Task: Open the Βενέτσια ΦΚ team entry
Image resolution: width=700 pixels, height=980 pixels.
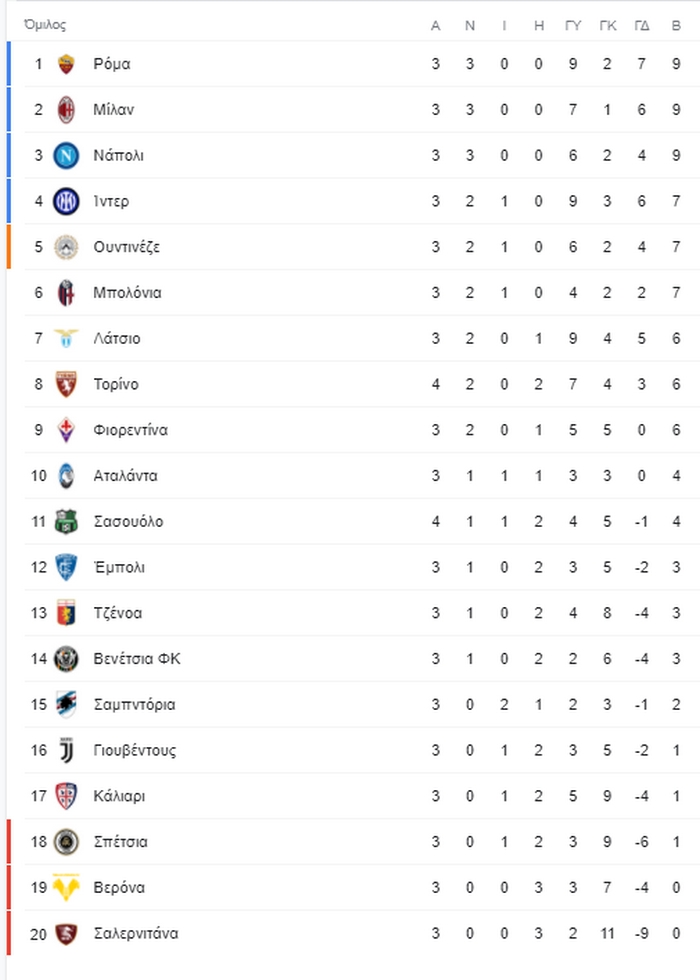Action: point(137,659)
